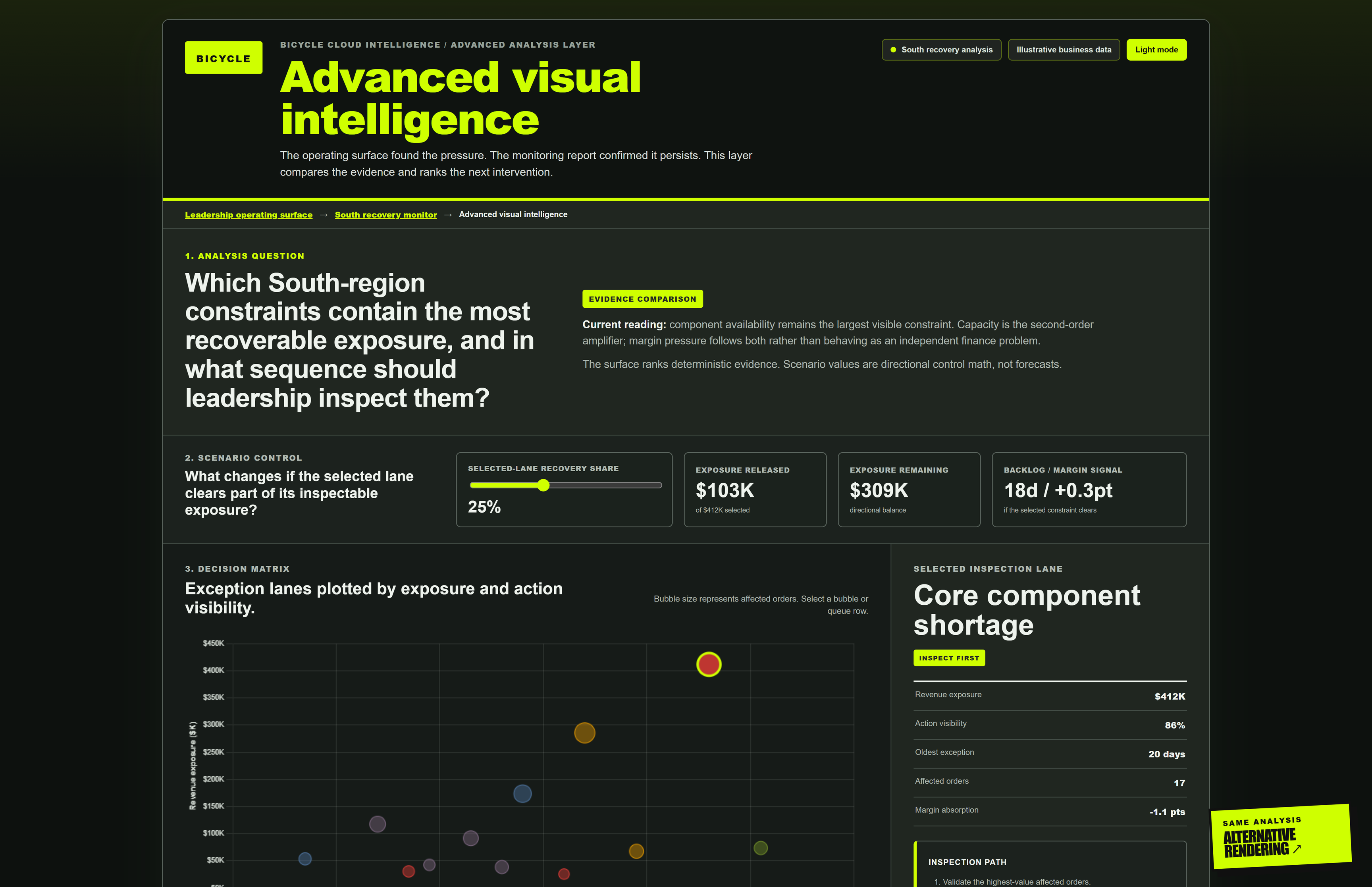Image resolution: width=1372 pixels, height=887 pixels.
Task: Open the South recovery monitor breadcrumb link
Action: (386, 214)
